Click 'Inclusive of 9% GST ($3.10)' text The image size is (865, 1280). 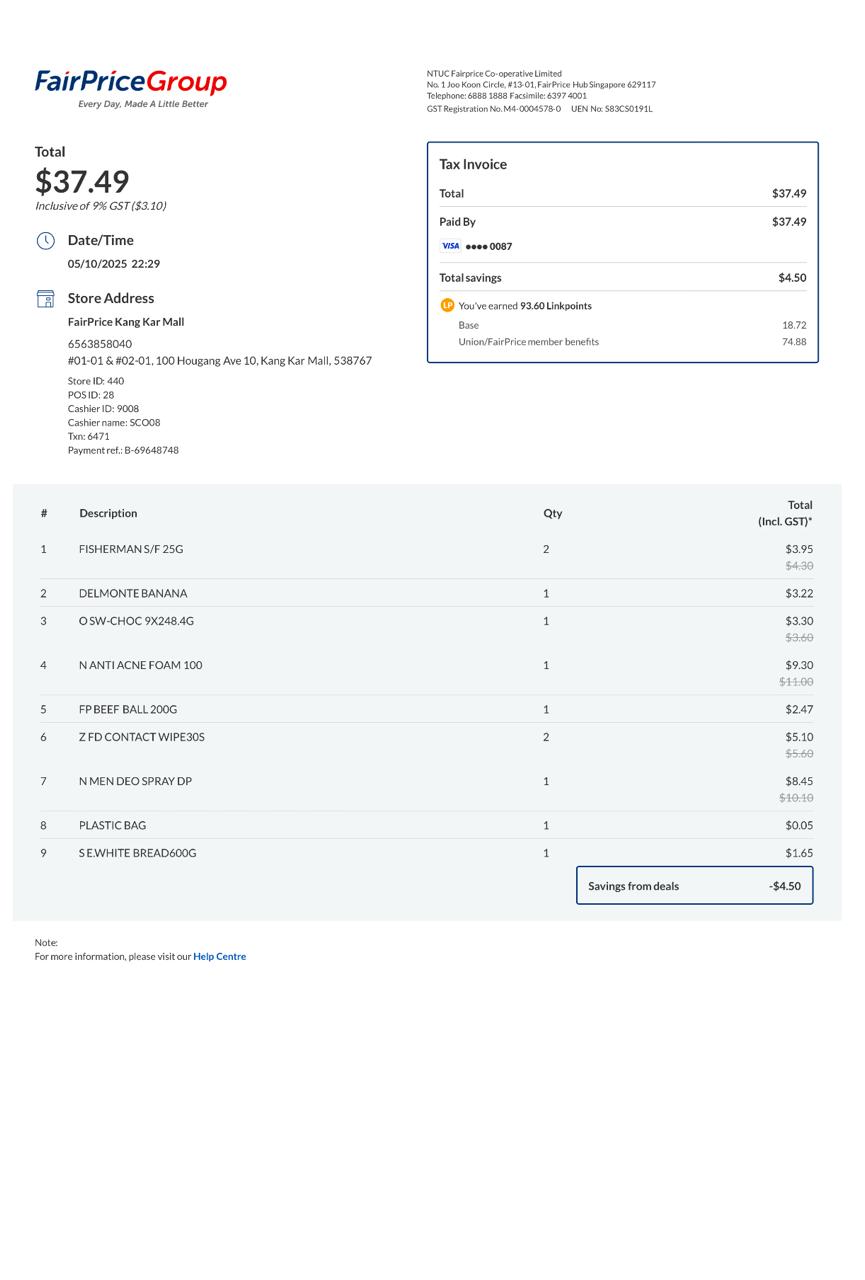click(100, 206)
